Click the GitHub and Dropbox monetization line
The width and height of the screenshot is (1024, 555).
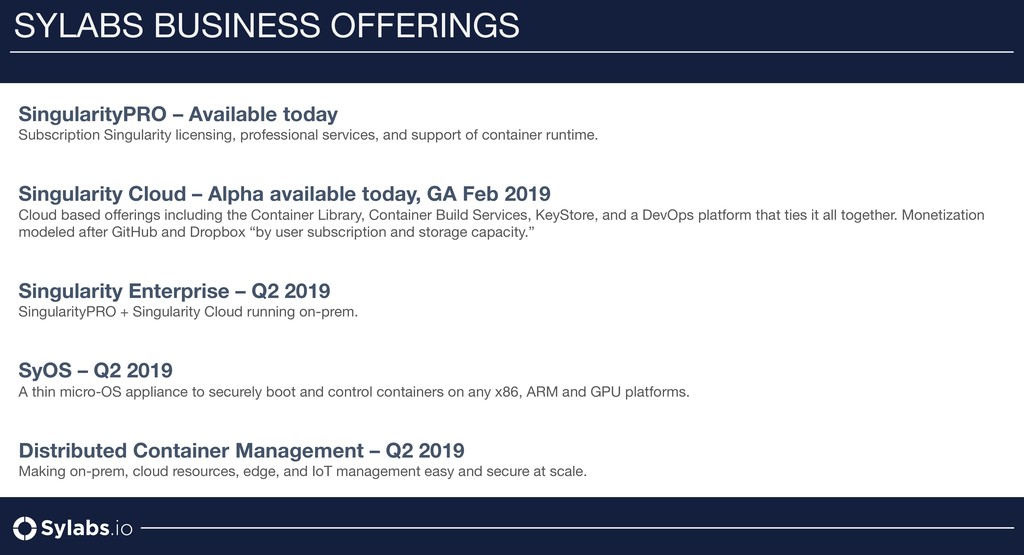click(276, 232)
